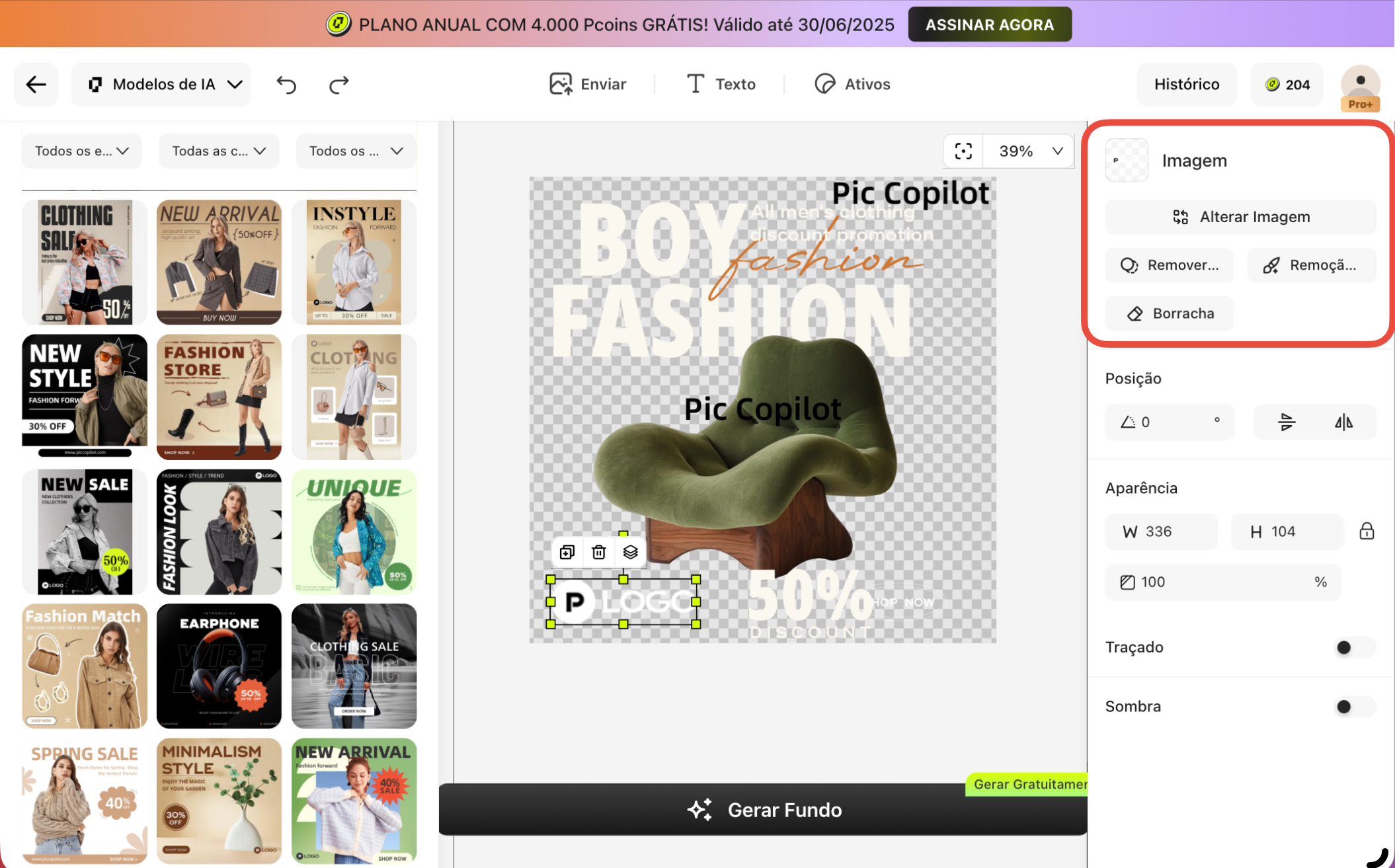Click the fit-to-screen focus icon

[x=963, y=151]
